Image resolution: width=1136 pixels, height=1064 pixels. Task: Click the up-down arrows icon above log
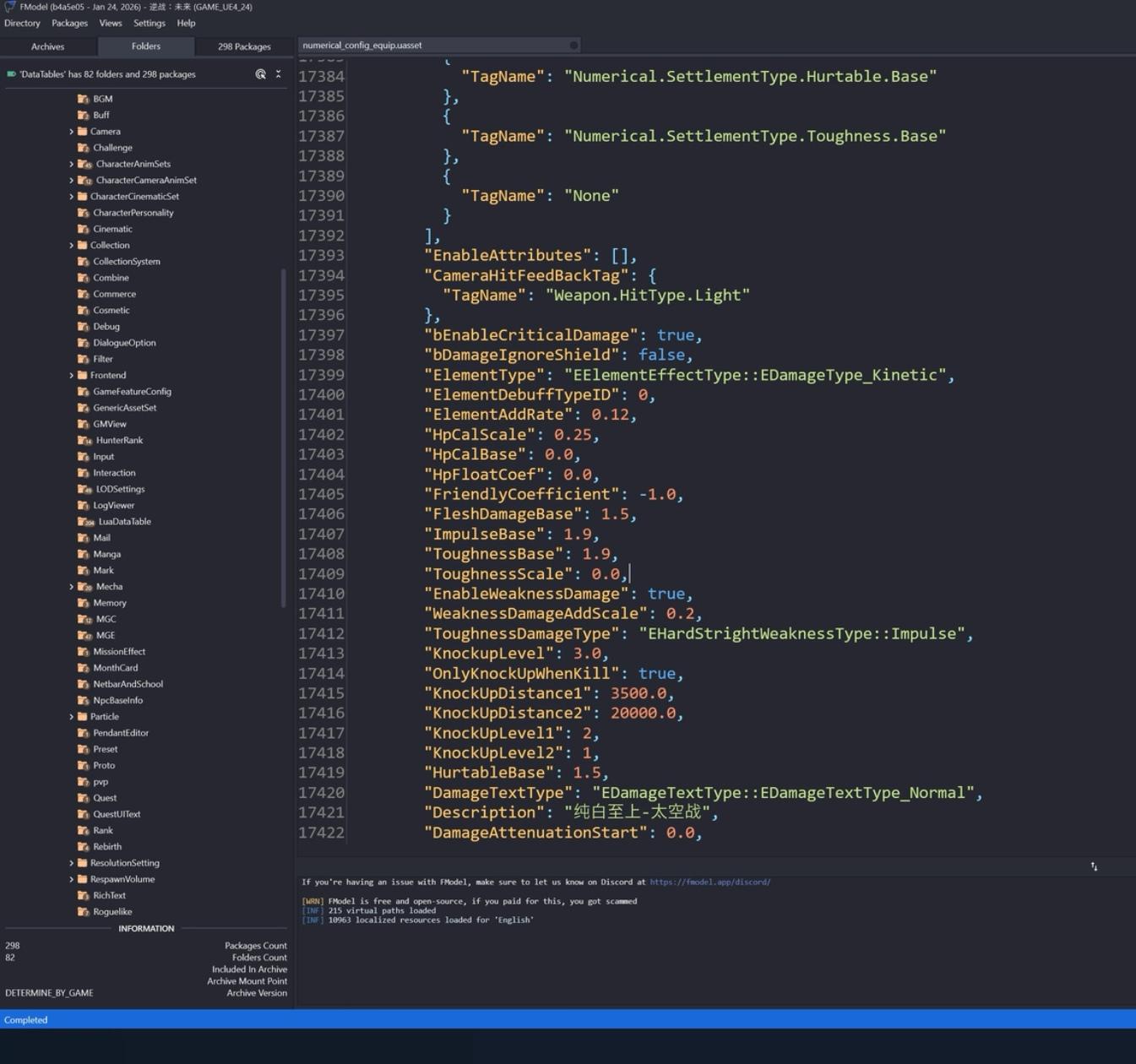click(x=1094, y=866)
